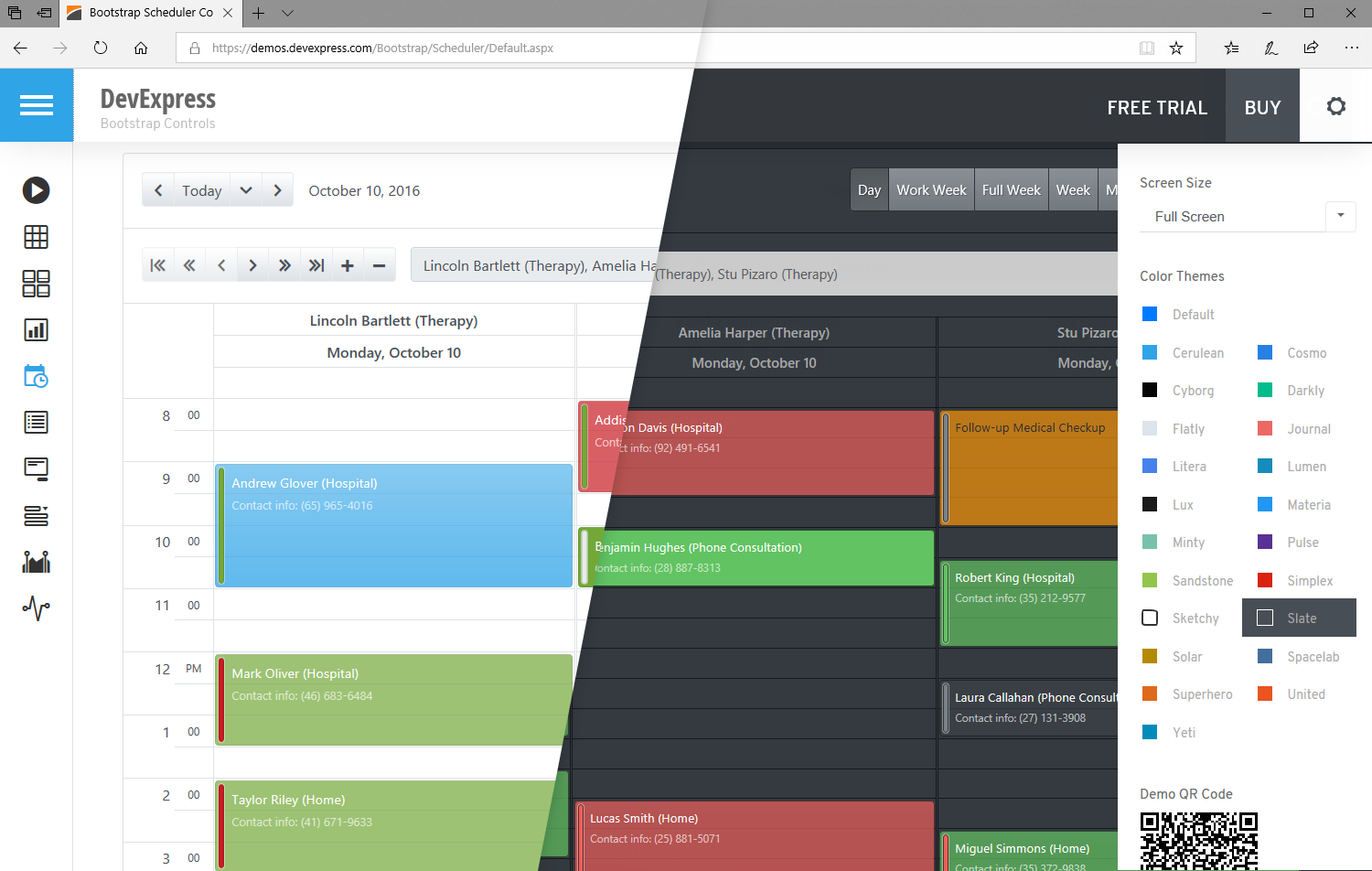Open the Charts demo icon
Screen dimensions: 1372x871
coord(36,329)
